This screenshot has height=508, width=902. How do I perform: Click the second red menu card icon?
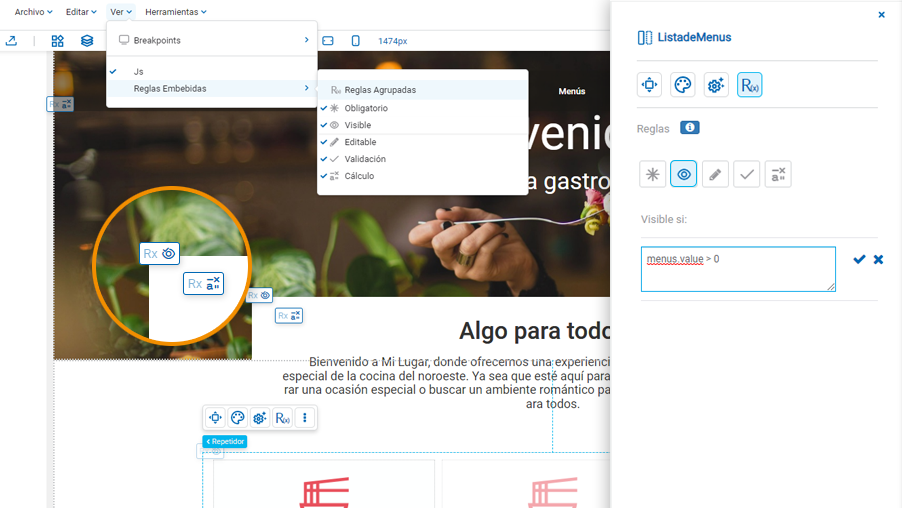(552, 492)
